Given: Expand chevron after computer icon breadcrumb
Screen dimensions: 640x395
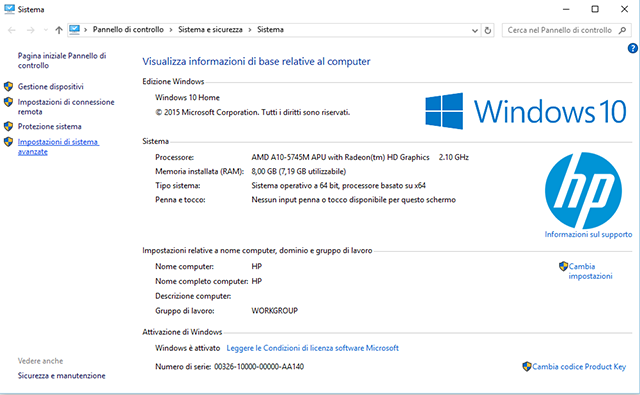Looking at the screenshot, I should [x=86, y=30].
